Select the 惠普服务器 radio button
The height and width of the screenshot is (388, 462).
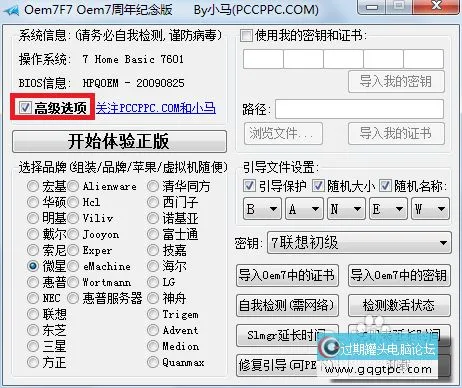point(73,298)
